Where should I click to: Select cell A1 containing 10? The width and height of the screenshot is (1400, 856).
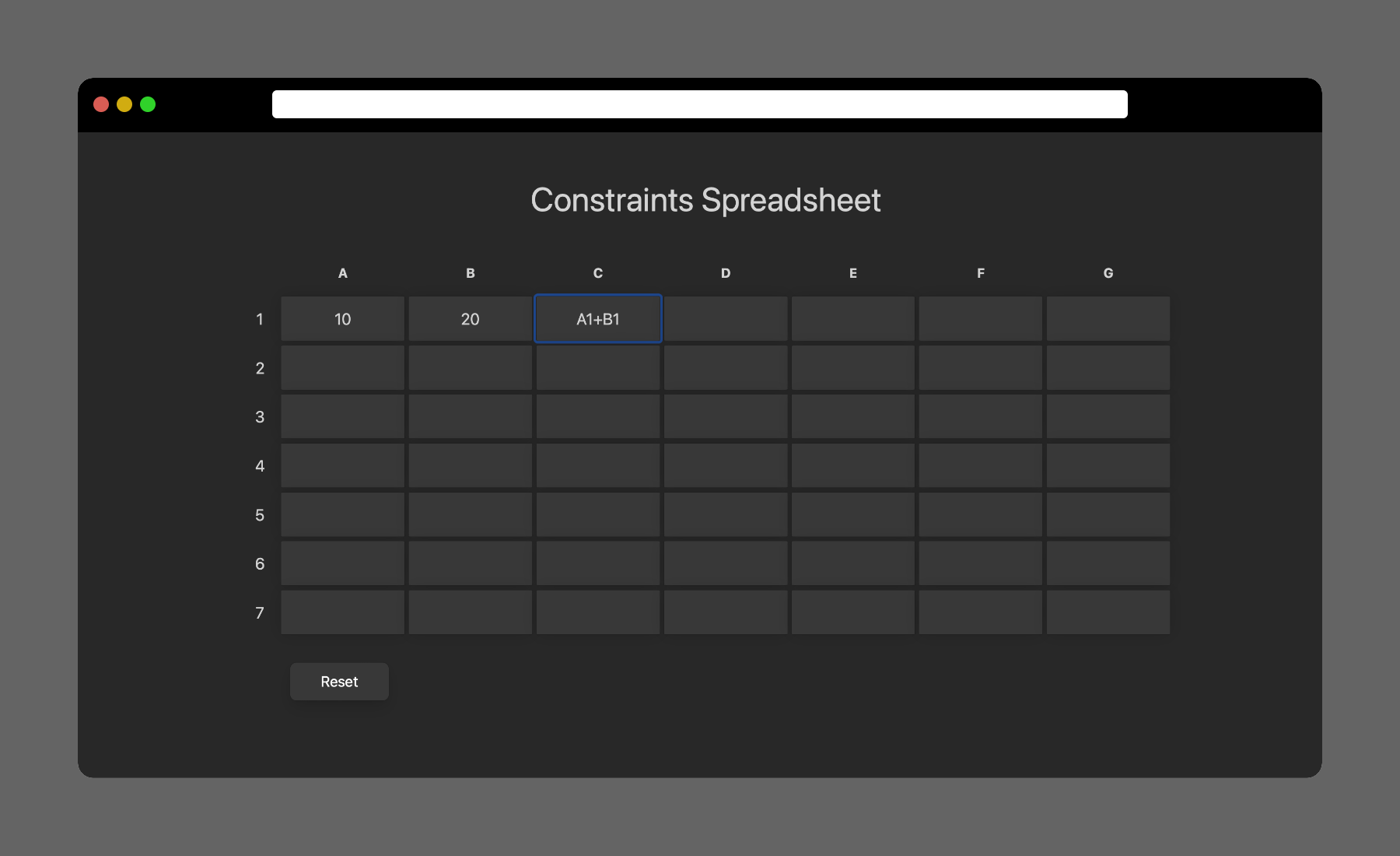pos(343,319)
